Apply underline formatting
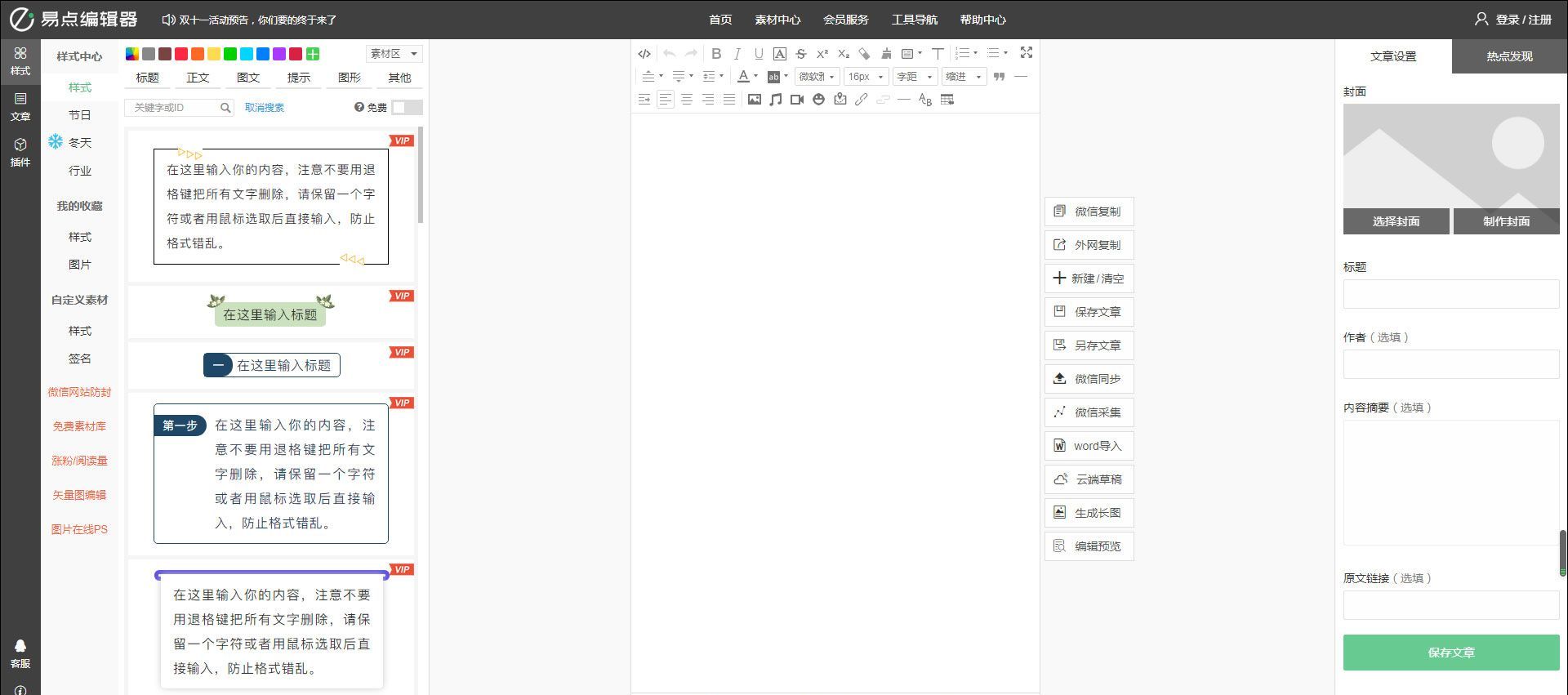The image size is (1568, 695). (x=759, y=54)
